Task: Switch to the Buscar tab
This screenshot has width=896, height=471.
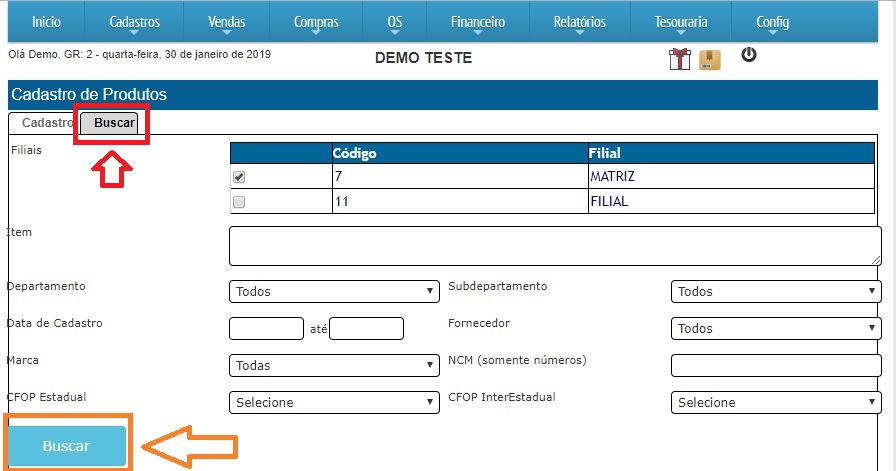Action: [x=114, y=123]
